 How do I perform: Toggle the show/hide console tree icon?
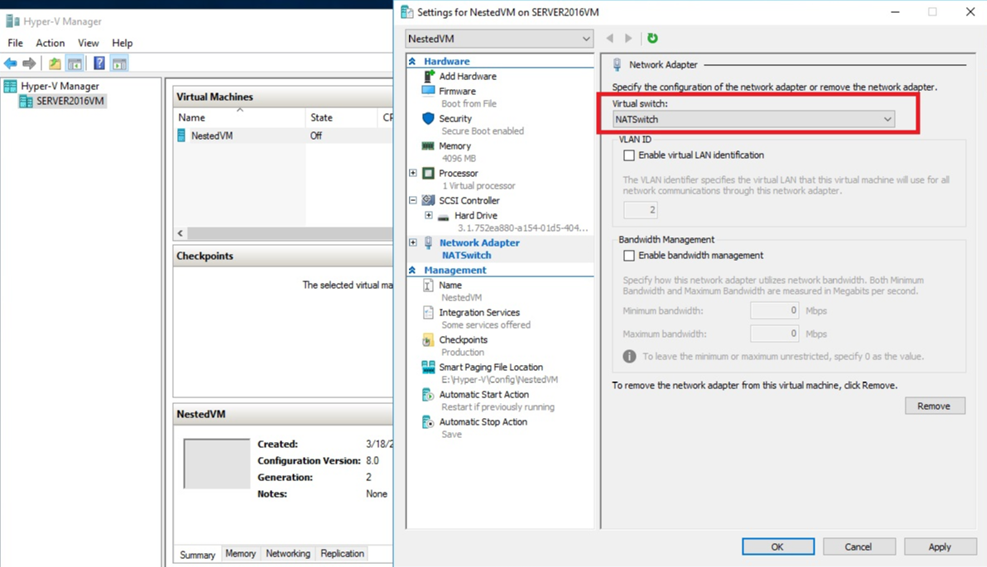(74, 63)
